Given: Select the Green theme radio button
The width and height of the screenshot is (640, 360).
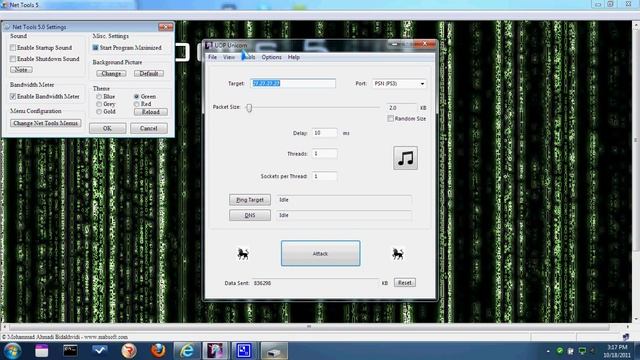Looking at the screenshot, I should (x=136, y=97).
